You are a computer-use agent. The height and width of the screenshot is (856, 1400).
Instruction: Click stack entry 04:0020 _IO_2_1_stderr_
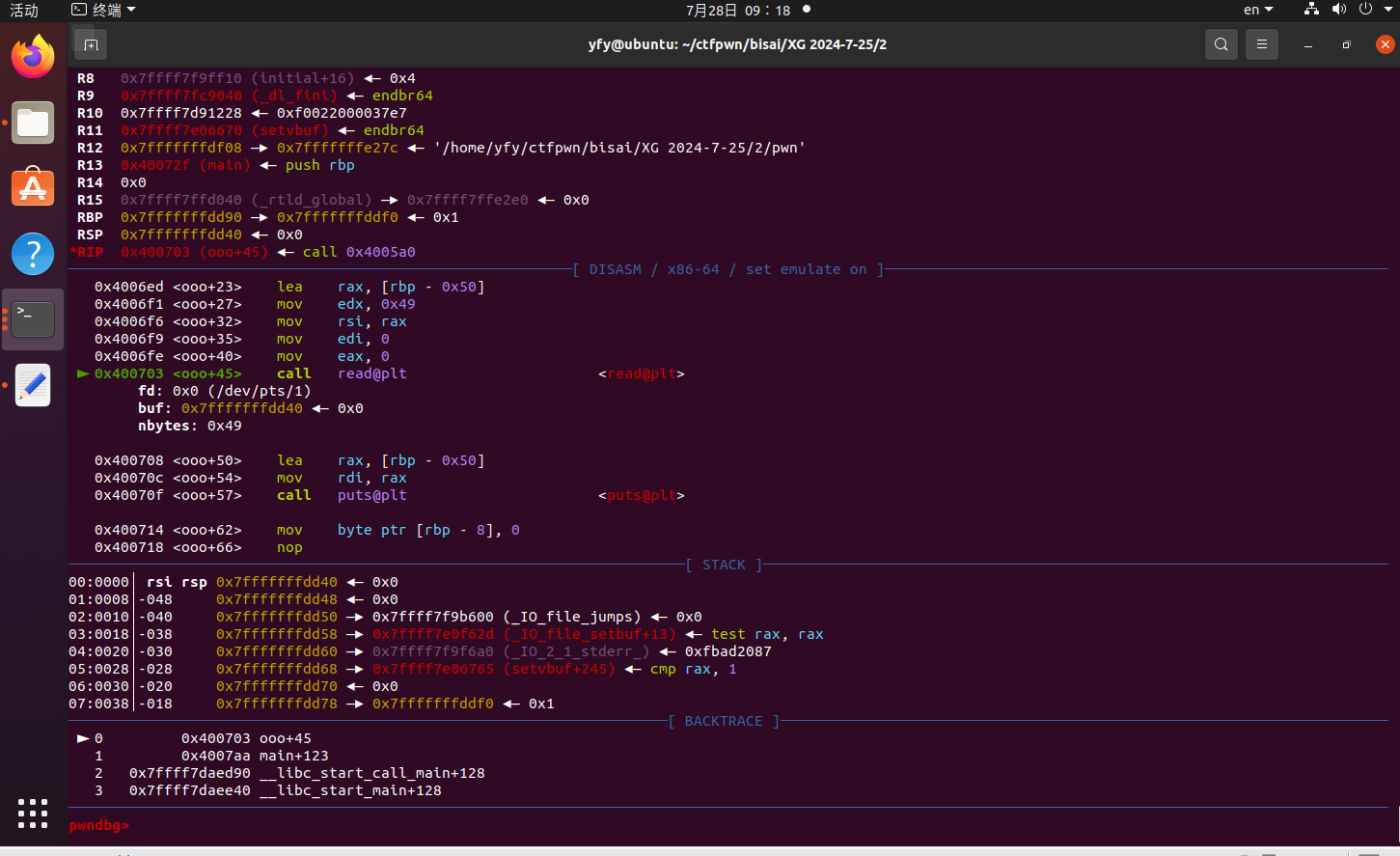click(420, 651)
